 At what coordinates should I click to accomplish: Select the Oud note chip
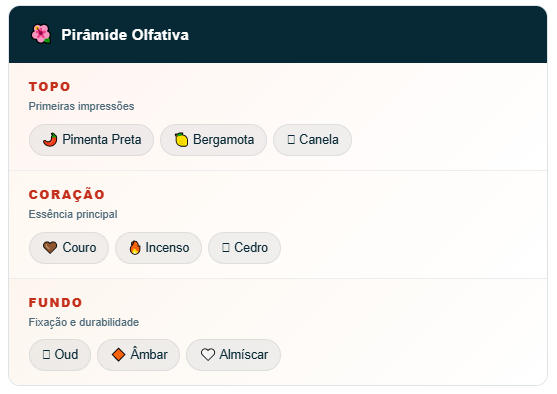[60, 355]
